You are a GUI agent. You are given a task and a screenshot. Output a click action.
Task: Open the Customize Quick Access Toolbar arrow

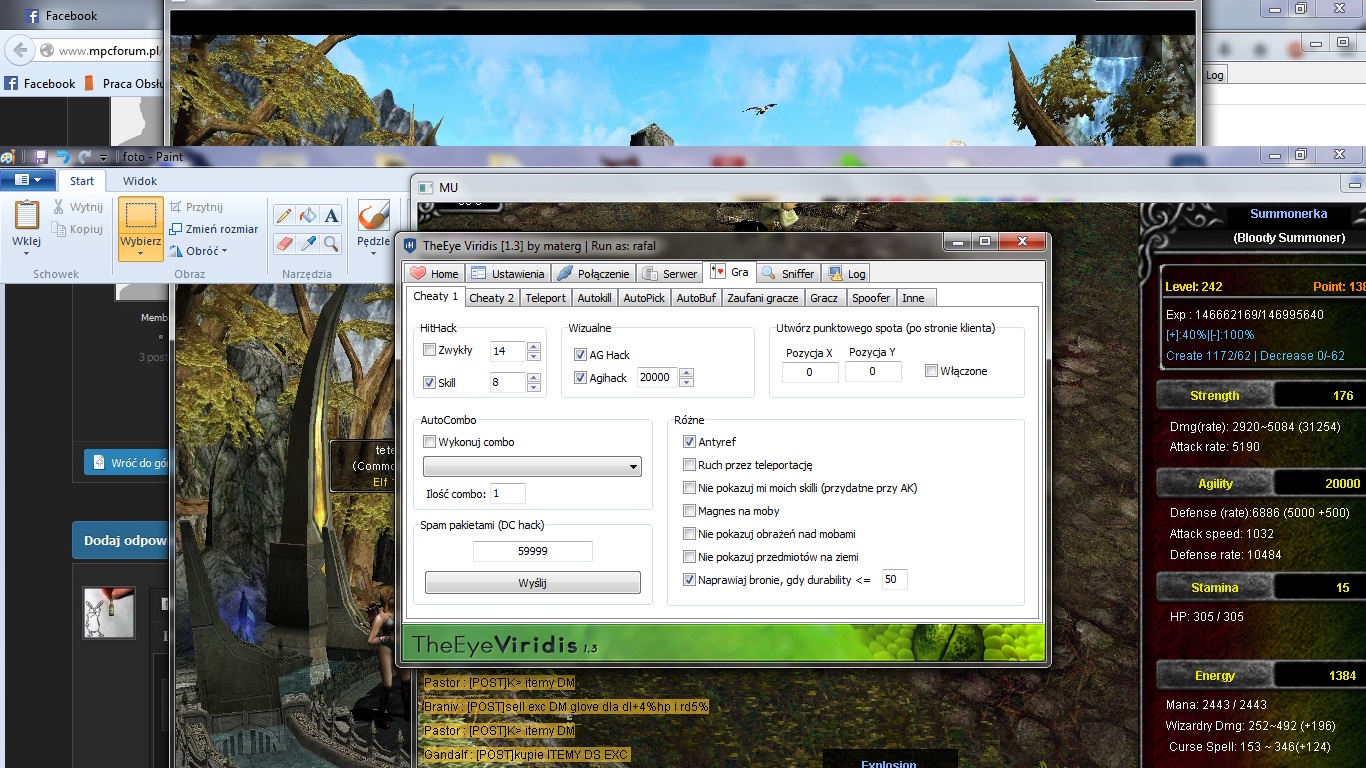(104, 157)
